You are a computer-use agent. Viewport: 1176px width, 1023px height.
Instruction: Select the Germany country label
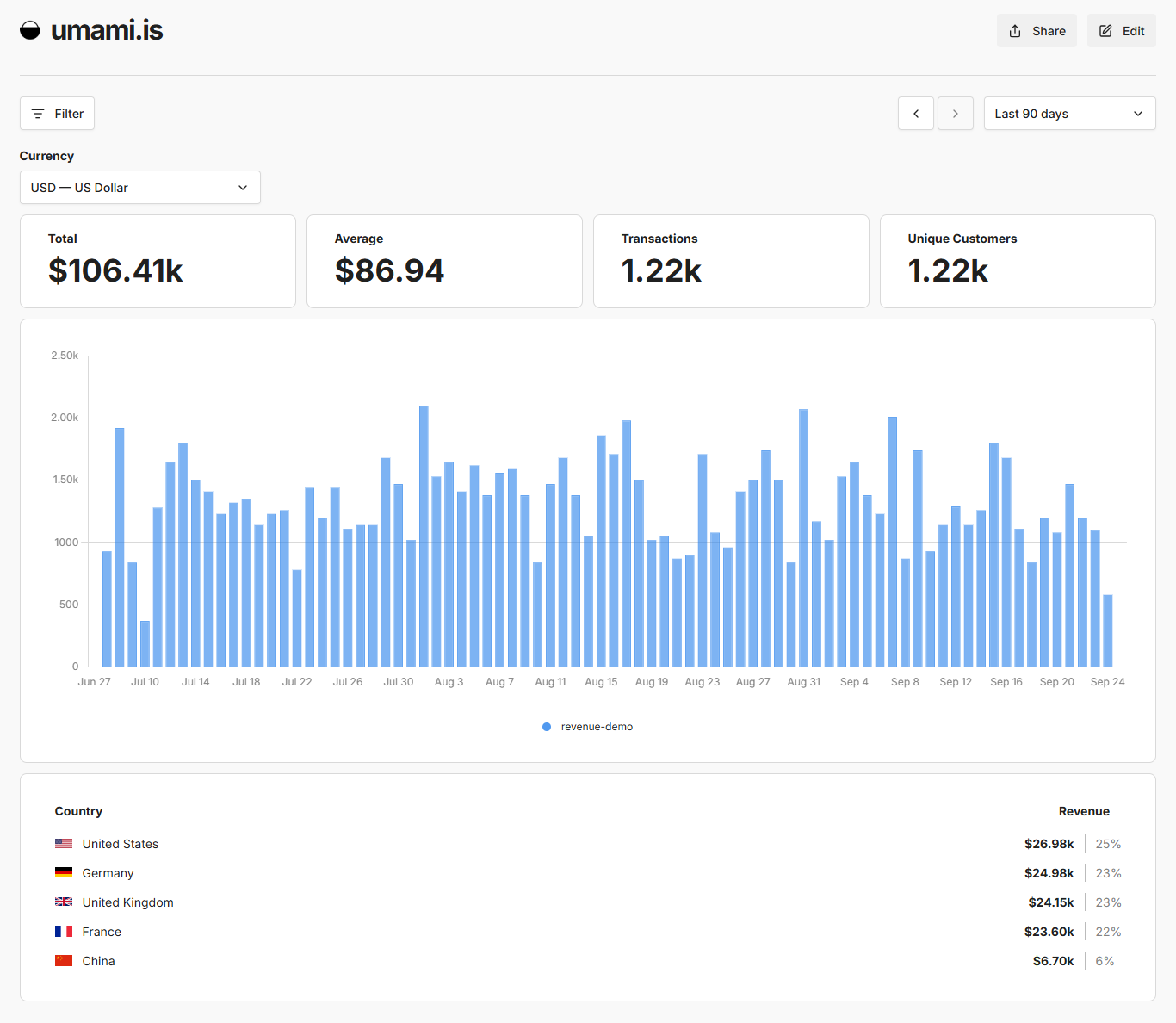(x=108, y=873)
